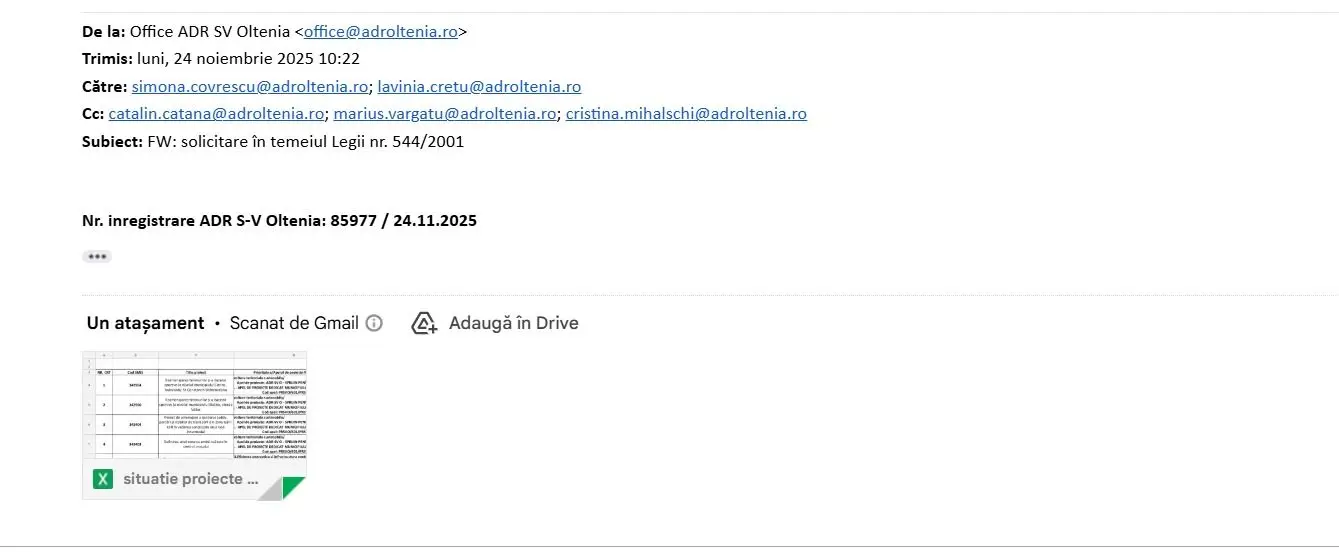Open catalin.catana@adroltenia.ro Cc link
Viewport: 1339px width, 552px height.
pos(216,114)
